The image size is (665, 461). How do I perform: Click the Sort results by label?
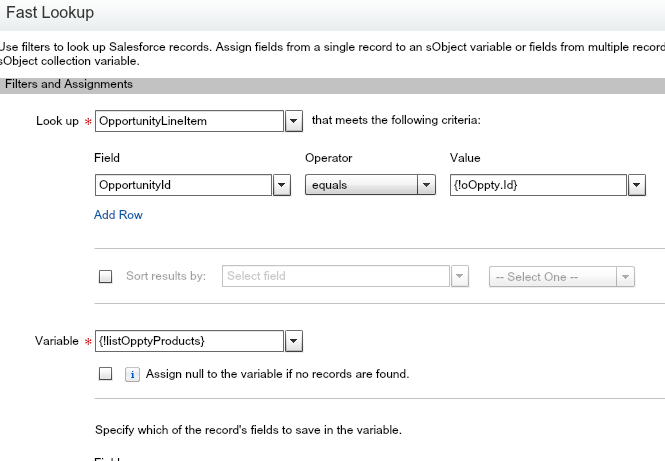(166, 277)
